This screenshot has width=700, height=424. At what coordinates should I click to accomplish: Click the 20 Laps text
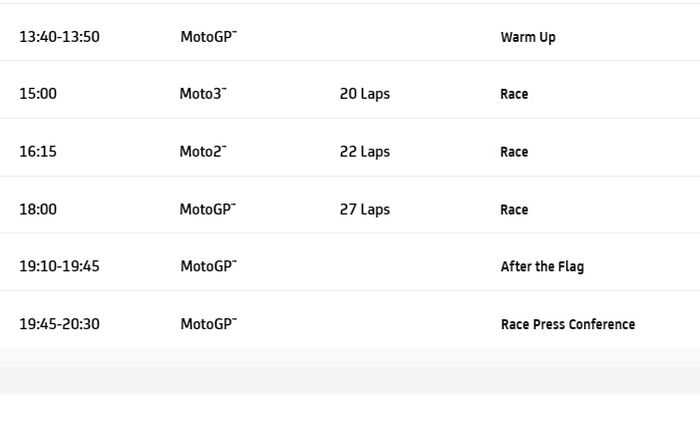pos(365,94)
